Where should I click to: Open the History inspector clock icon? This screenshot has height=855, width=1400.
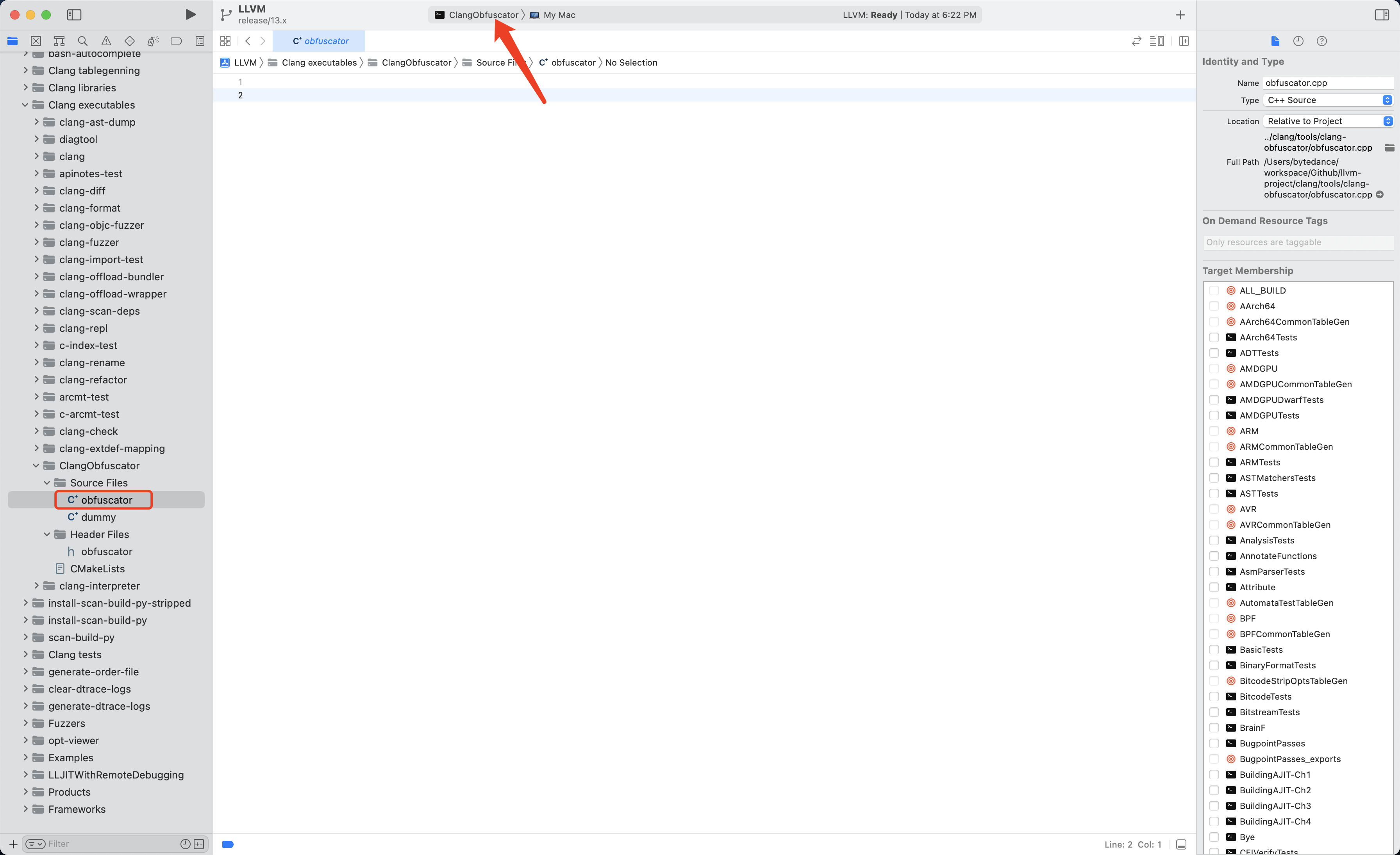click(x=1298, y=41)
